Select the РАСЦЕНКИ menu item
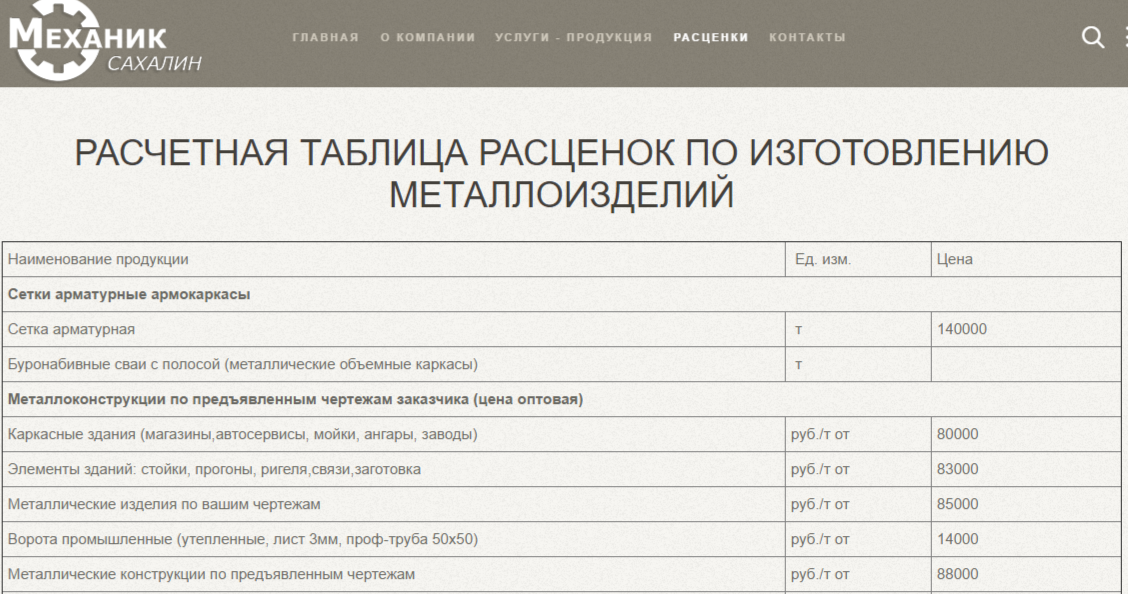 (711, 37)
